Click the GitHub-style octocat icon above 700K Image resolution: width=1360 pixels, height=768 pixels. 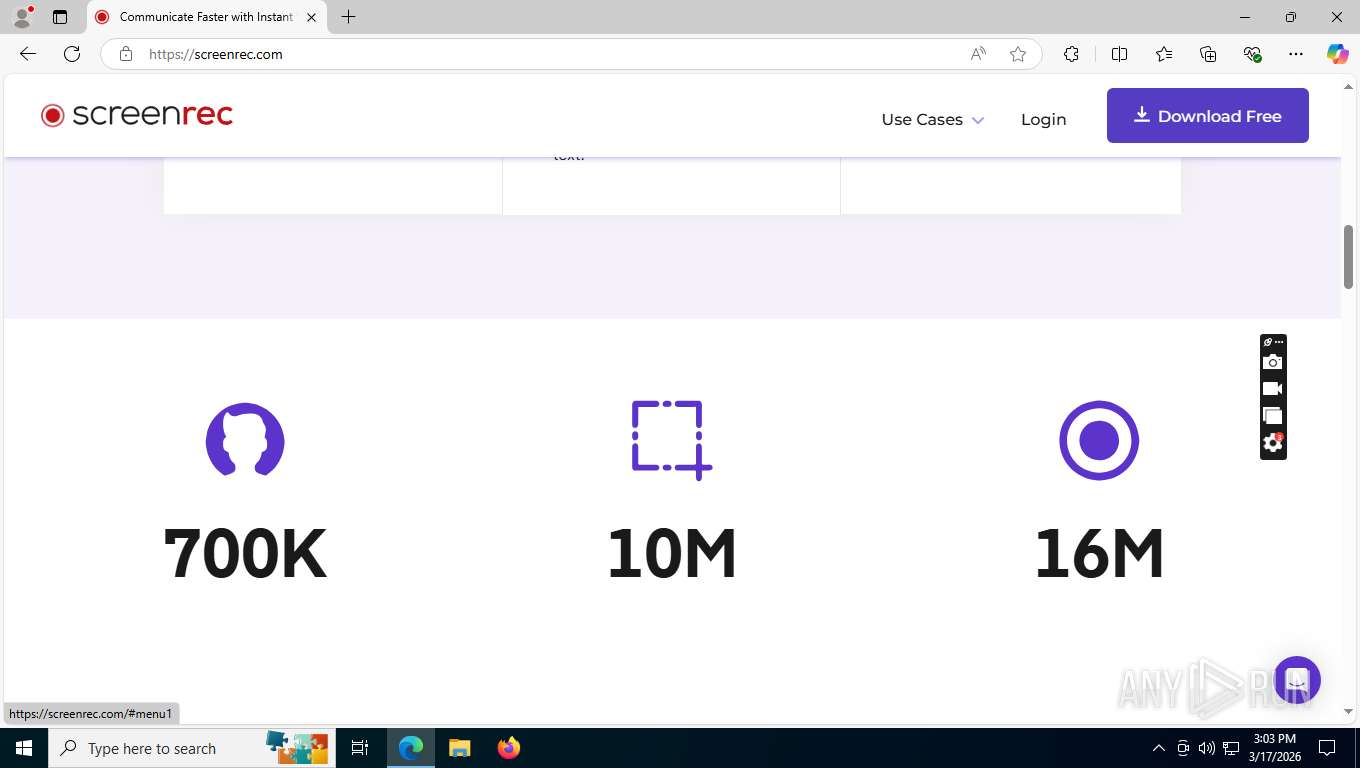point(245,440)
